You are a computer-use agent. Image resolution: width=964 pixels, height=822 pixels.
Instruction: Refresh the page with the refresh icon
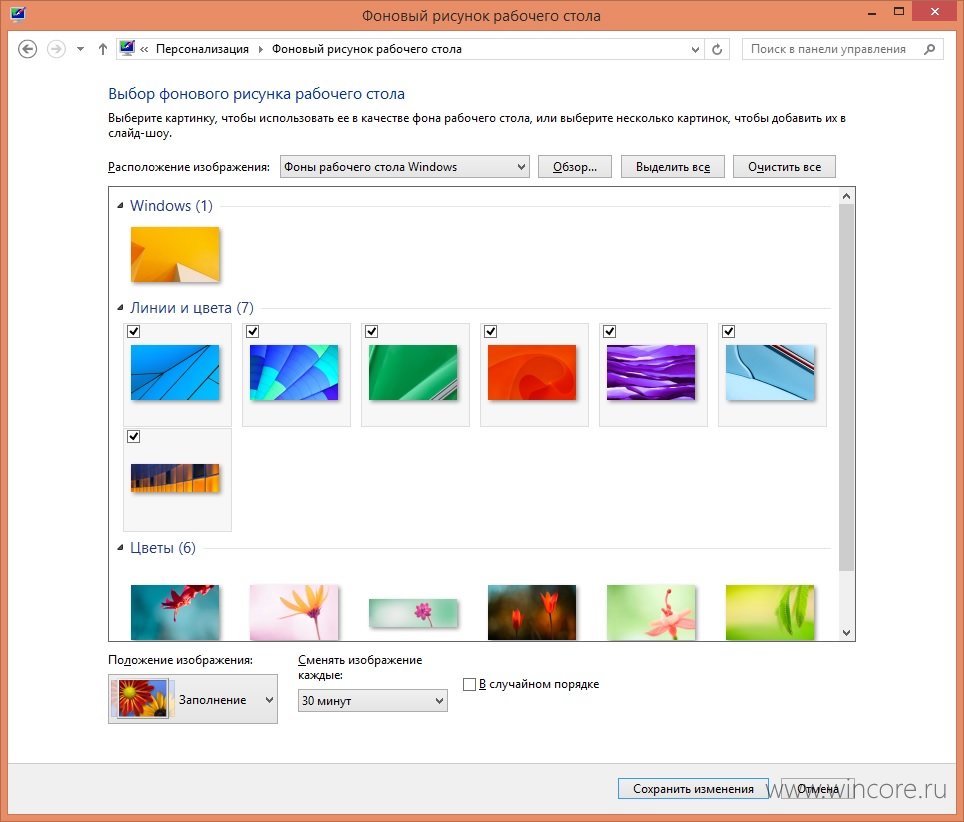click(717, 49)
